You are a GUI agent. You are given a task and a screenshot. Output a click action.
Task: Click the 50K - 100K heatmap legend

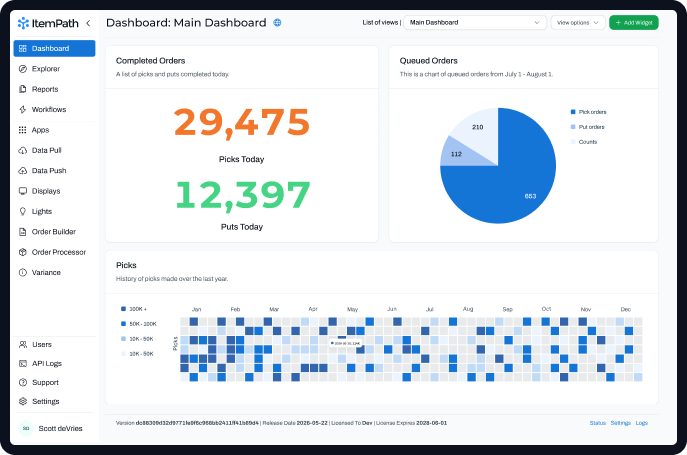pyautogui.click(x=138, y=324)
